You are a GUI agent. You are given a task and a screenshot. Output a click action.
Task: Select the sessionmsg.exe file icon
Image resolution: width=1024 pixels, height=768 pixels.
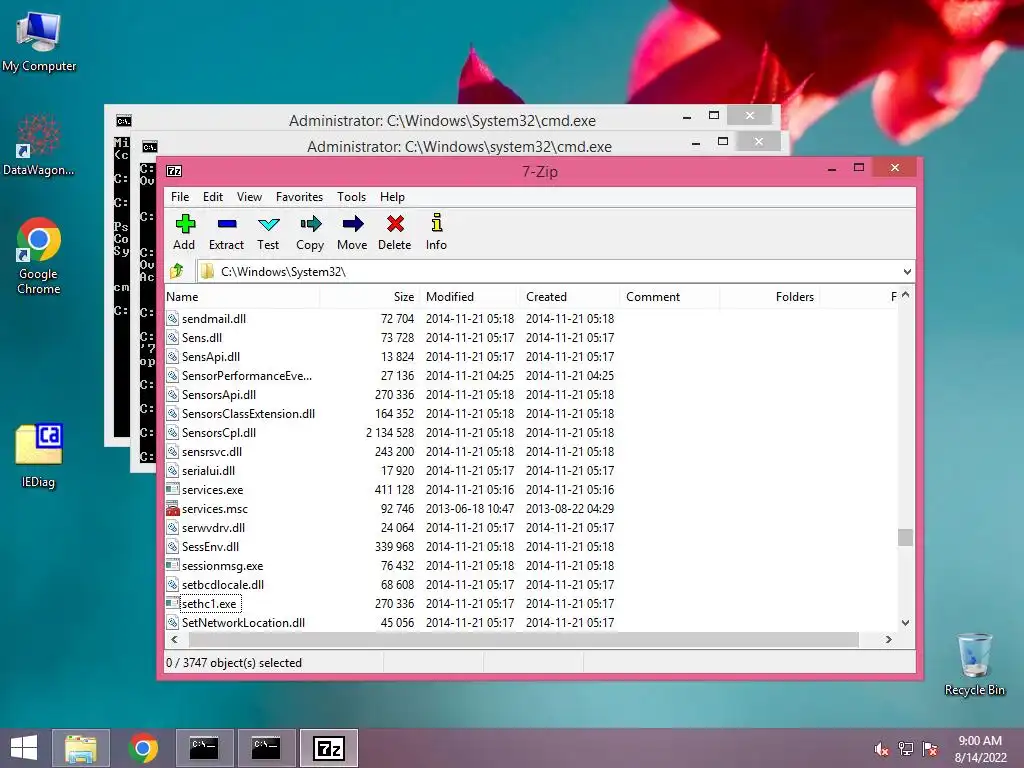[x=172, y=566]
